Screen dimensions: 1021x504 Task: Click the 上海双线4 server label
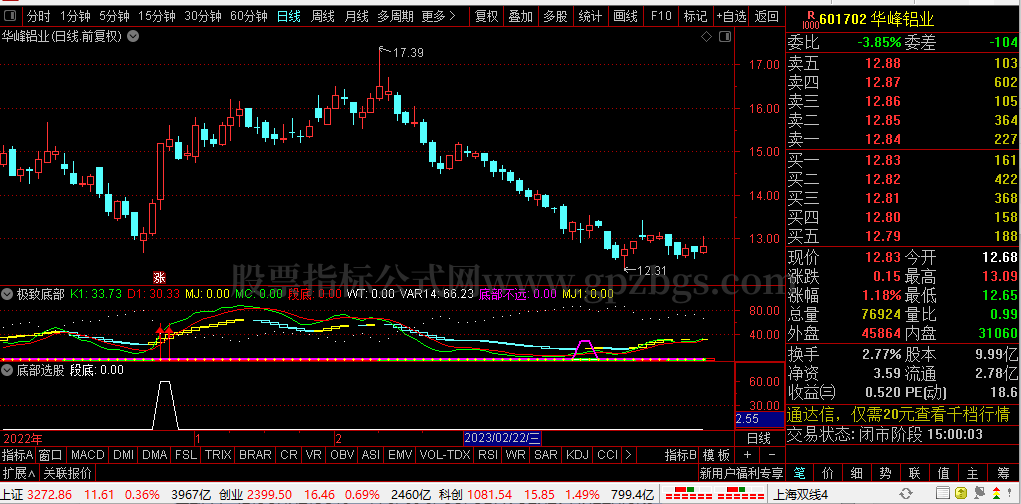click(x=800, y=493)
